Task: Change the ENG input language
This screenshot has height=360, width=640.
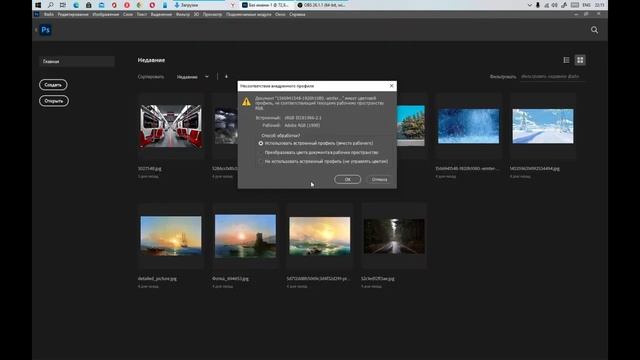Action: tap(587, 5)
